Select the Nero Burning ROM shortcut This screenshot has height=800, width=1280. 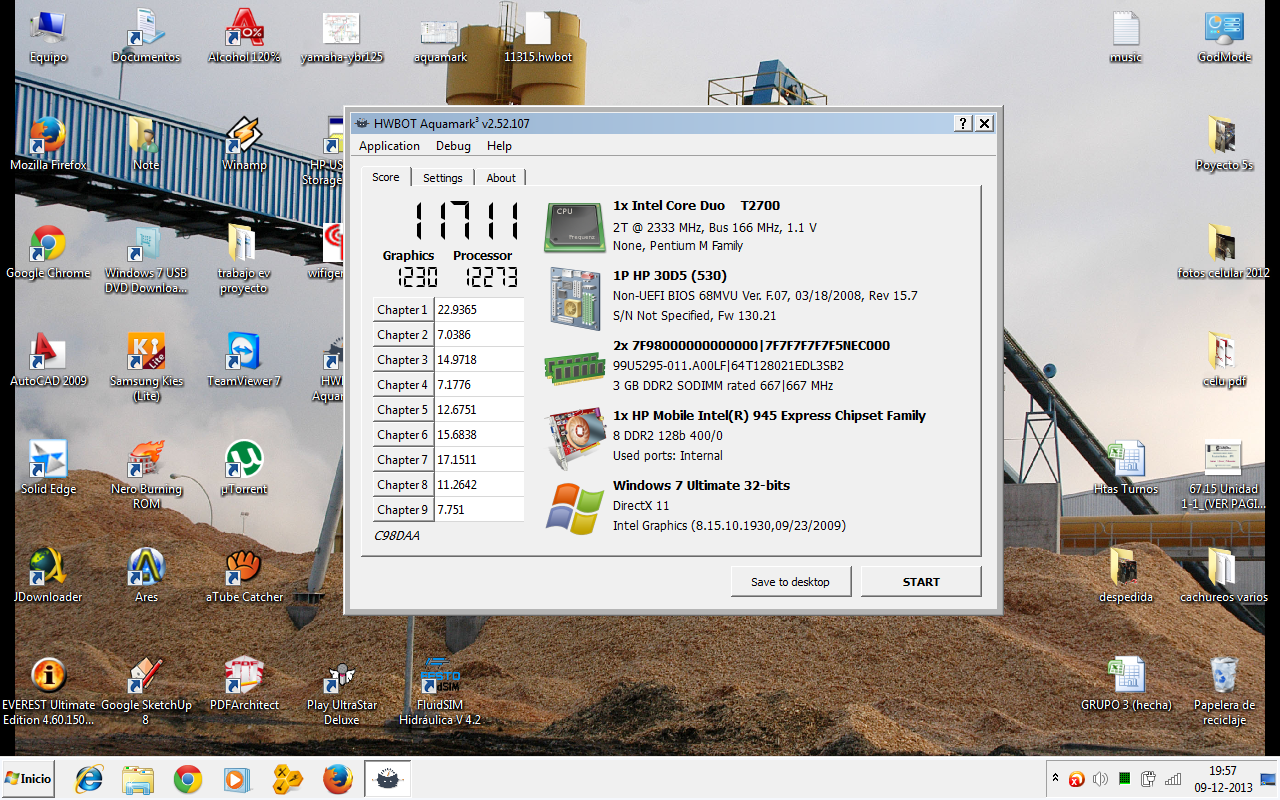tap(146, 476)
